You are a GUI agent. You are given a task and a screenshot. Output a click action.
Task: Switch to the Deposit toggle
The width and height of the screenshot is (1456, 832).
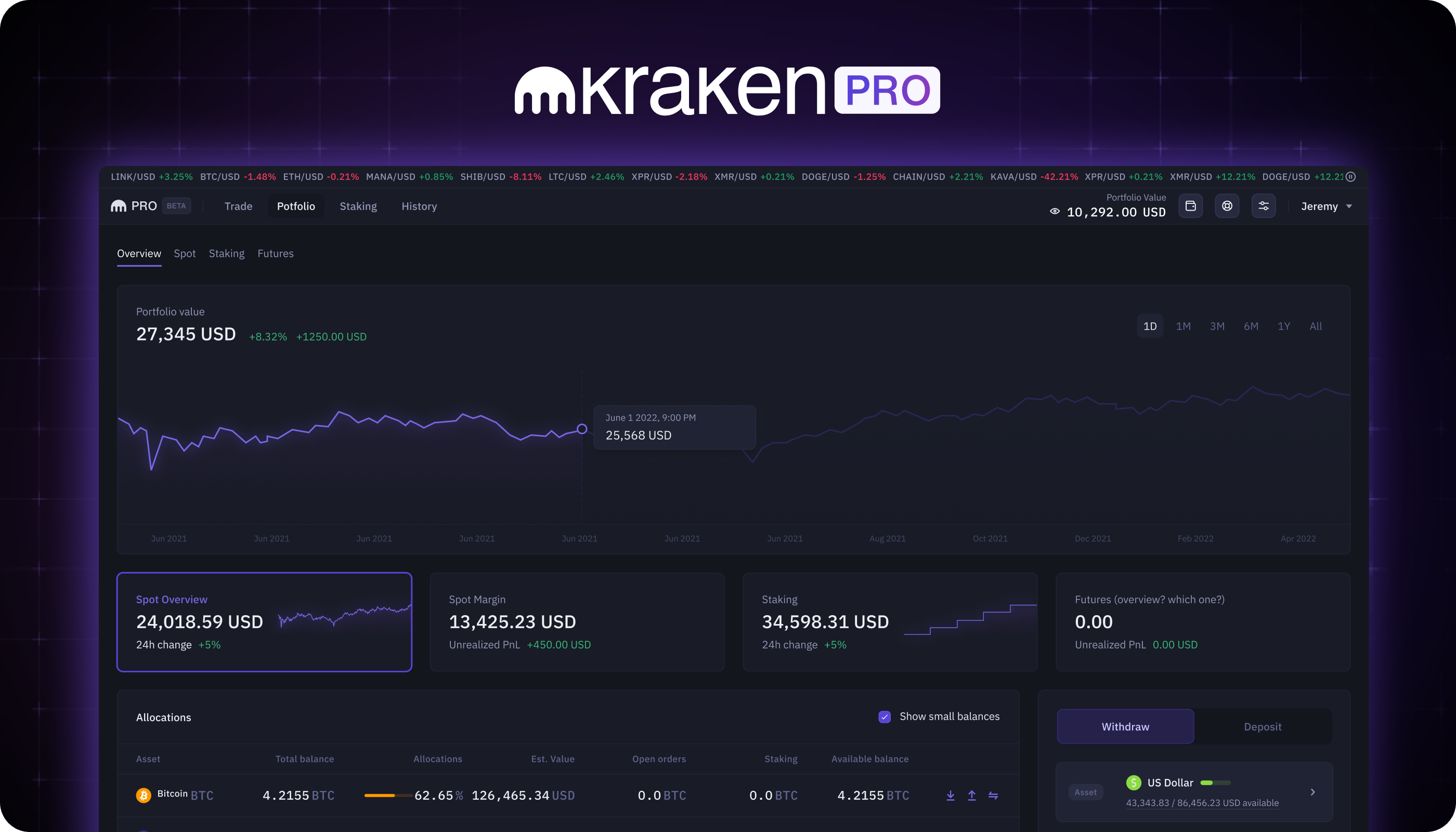pyautogui.click(x=1262, y=726)
